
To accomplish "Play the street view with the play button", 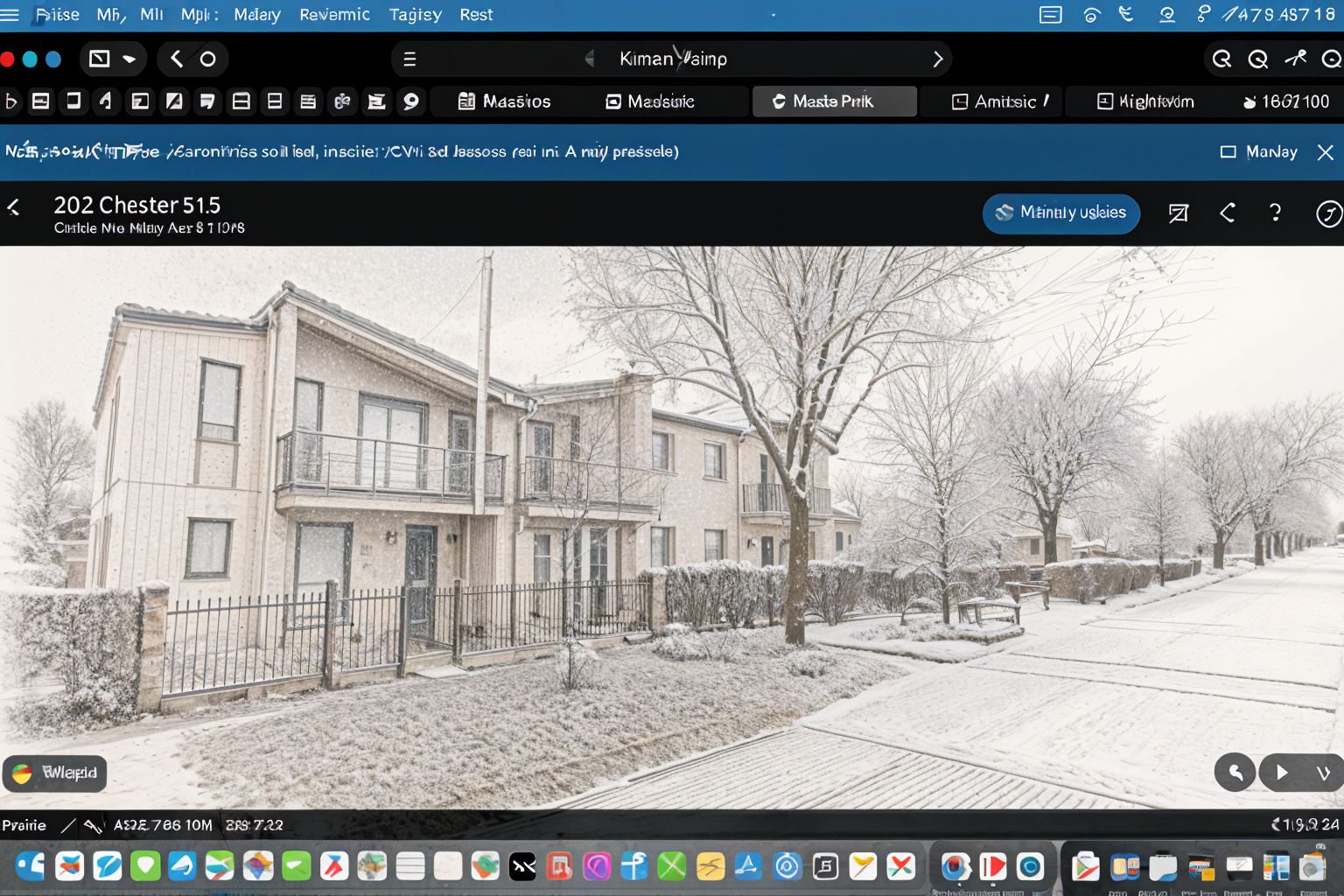I will coord(1282,773).
